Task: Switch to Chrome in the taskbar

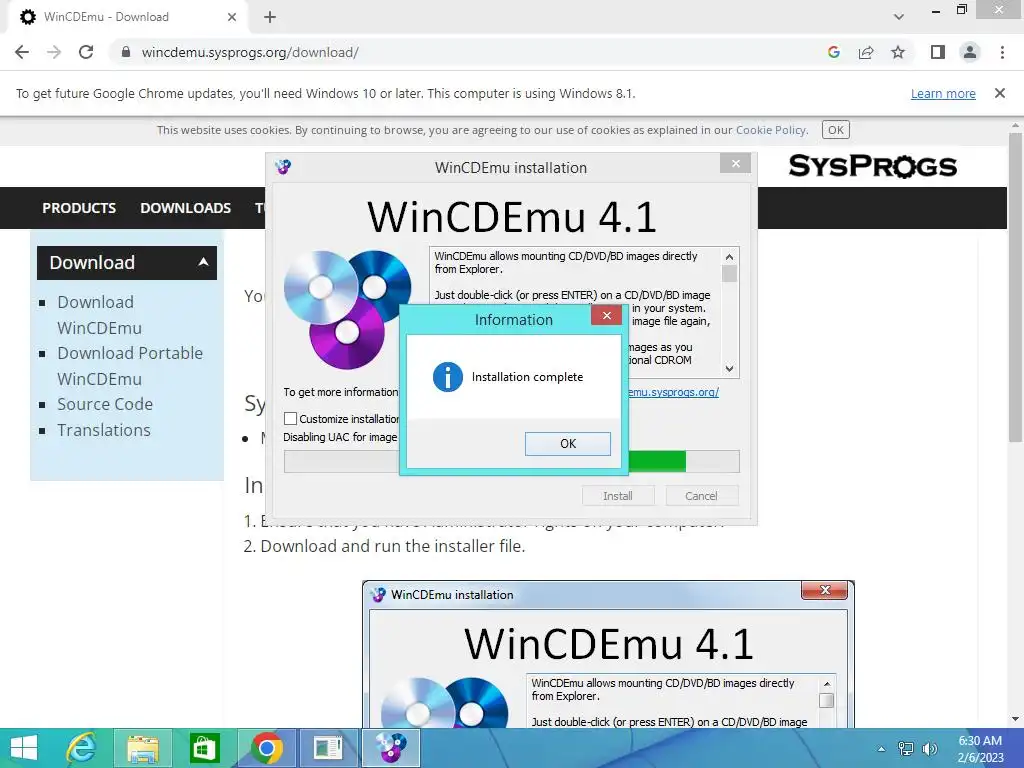Action: click(x=266, y=748)
